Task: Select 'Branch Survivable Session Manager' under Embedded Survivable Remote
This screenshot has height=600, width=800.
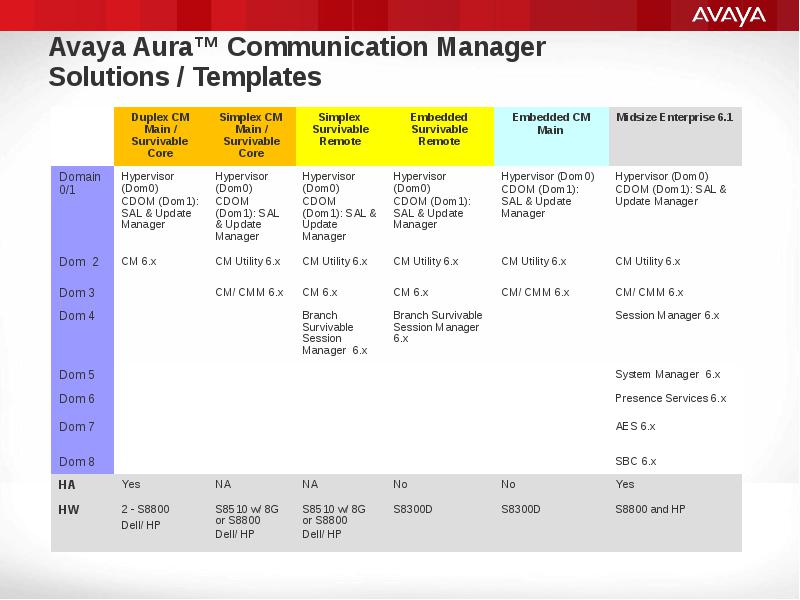Action: pos(437,327)
